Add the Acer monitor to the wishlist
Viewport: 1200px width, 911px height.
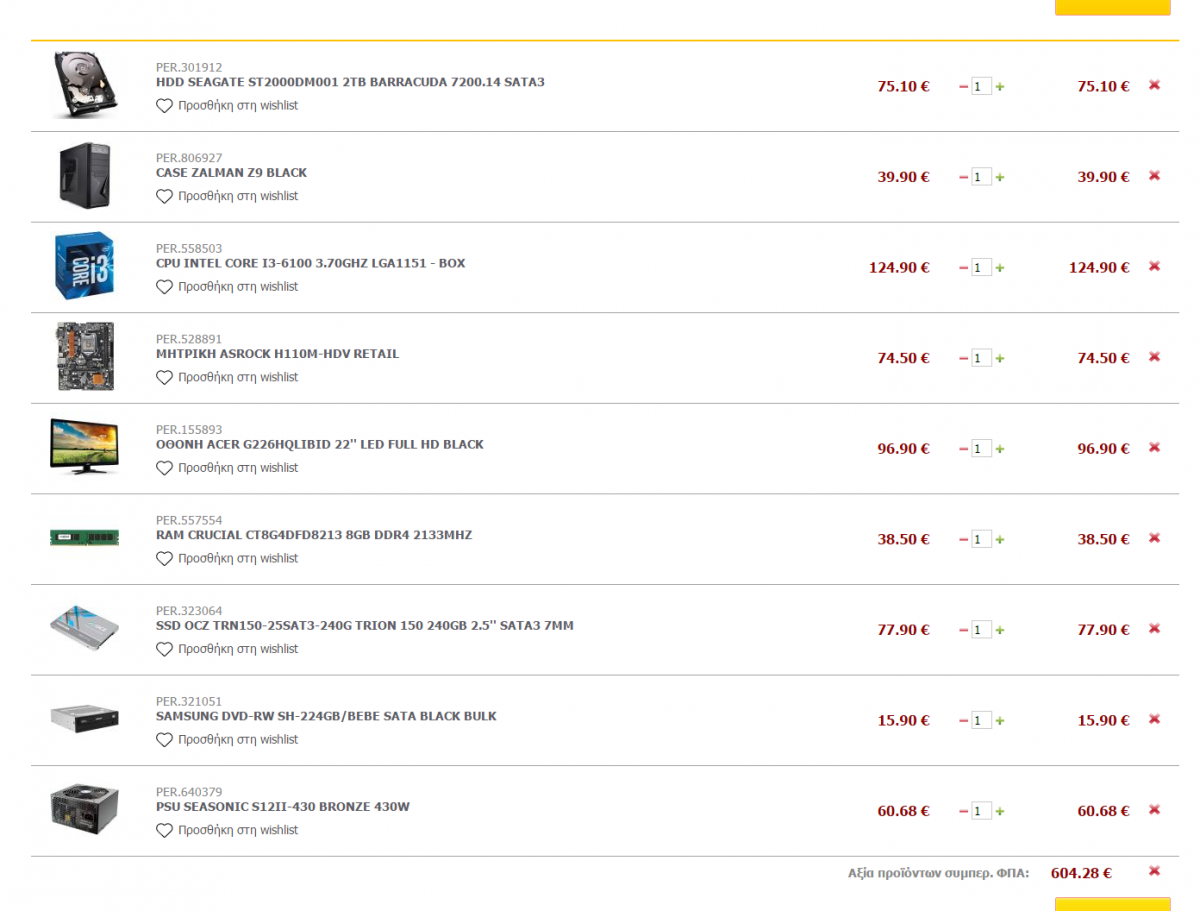[x=227, y=468]
